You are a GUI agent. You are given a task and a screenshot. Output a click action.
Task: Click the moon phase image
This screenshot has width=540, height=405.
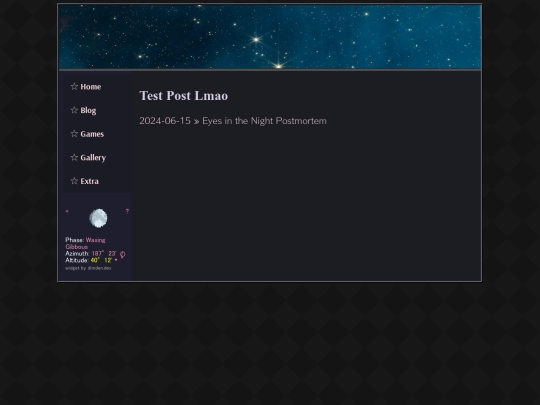click(98, 218)
